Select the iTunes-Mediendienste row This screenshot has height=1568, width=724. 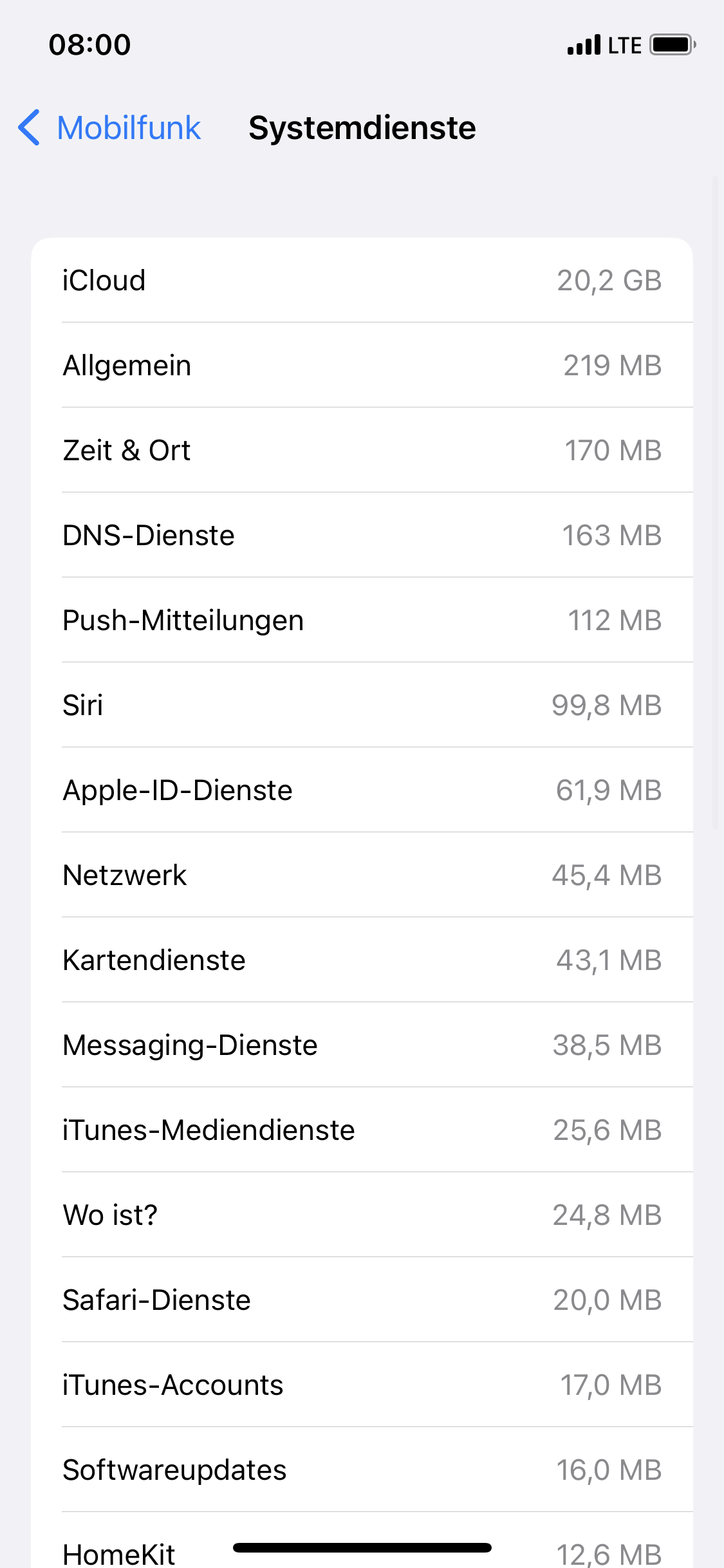362,1130
